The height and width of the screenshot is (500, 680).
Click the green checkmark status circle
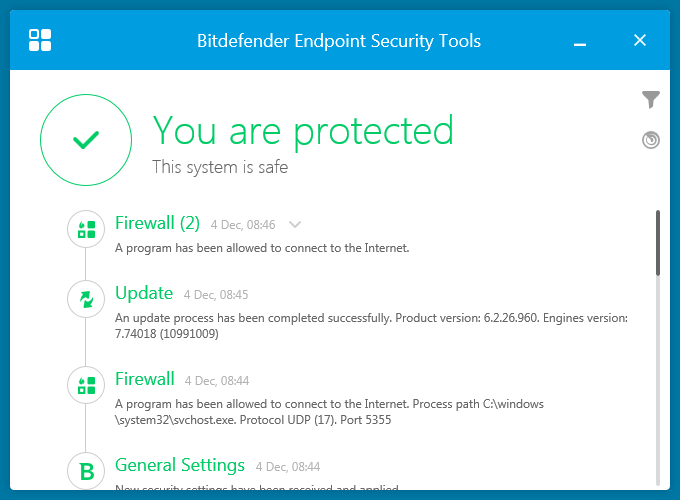pos(86,141)
